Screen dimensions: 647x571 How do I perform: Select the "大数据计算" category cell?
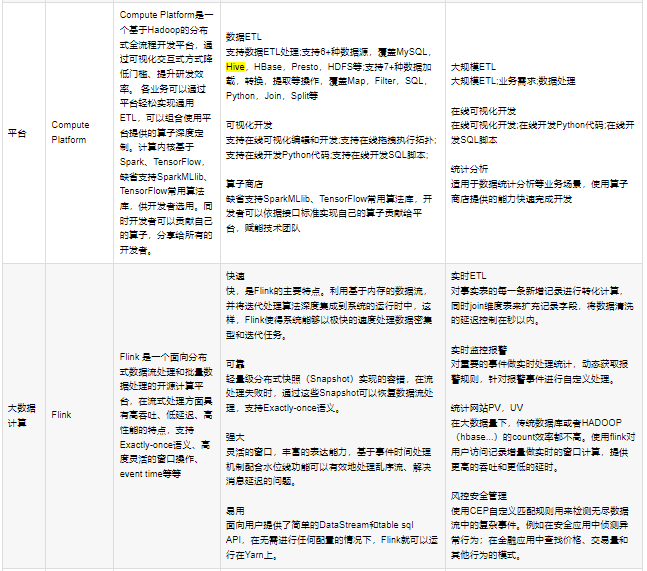tap(24, 416)
